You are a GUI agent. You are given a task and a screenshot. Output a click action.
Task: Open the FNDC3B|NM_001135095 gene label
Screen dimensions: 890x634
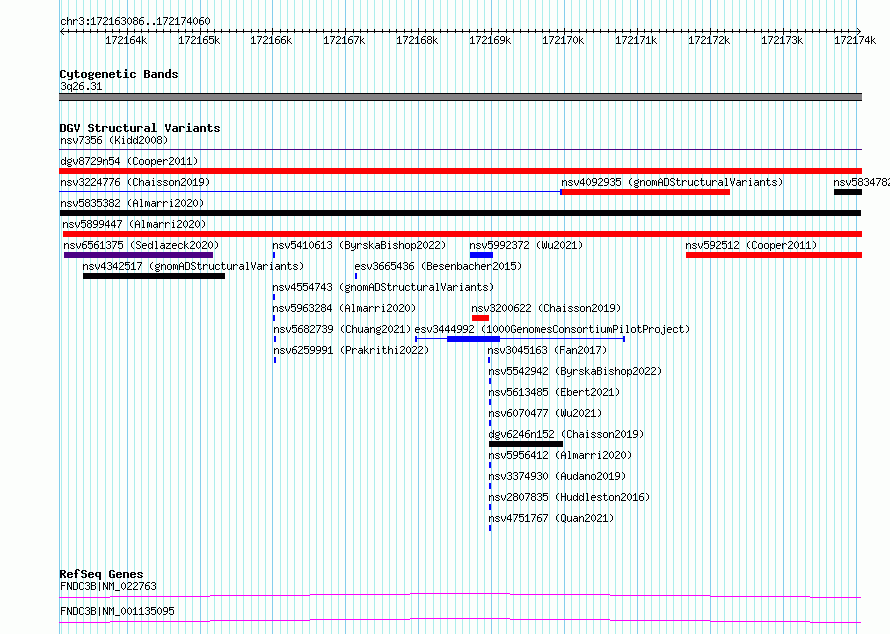click(x=117, y=611)
